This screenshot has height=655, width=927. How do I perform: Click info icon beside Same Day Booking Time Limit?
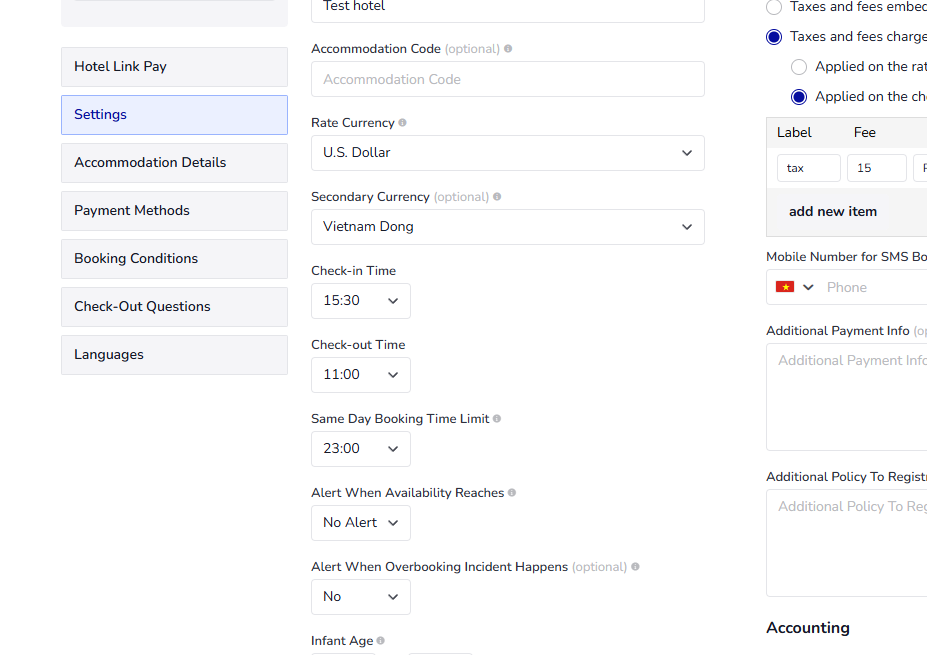click(497, 418)
